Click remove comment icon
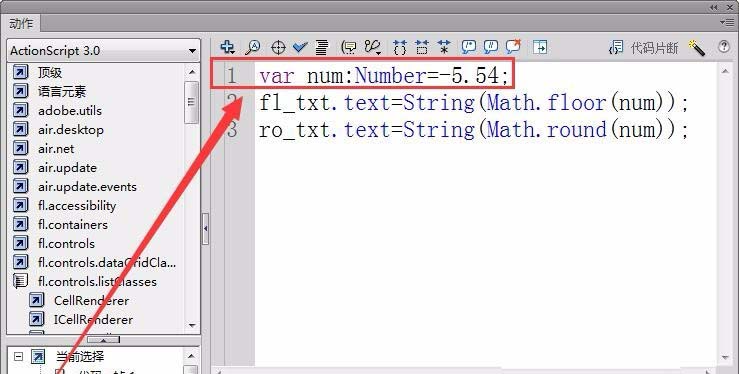This screenshot has height=374, width=739. click(x=513, y=46)
